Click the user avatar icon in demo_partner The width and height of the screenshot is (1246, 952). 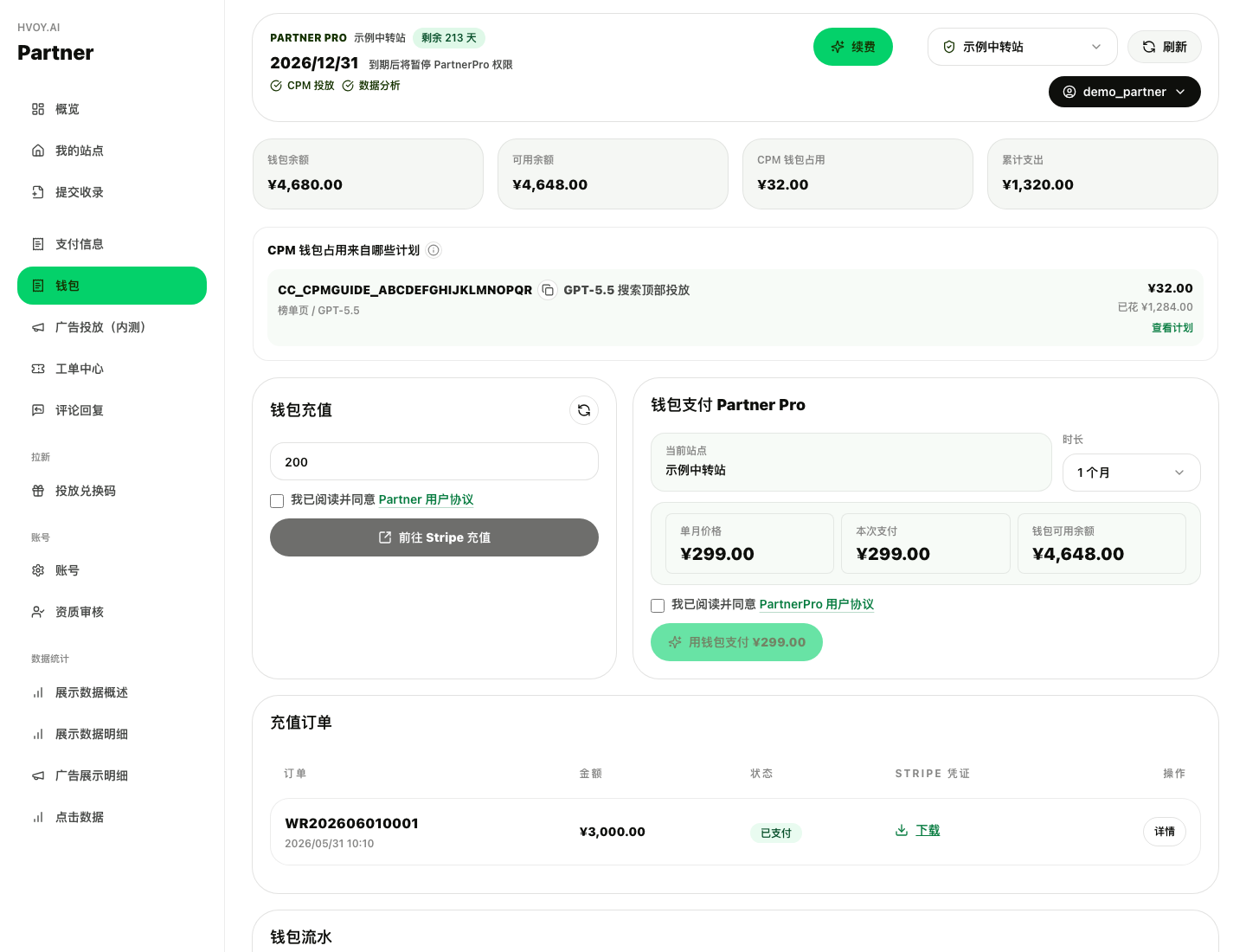(x=1069, y=92)
